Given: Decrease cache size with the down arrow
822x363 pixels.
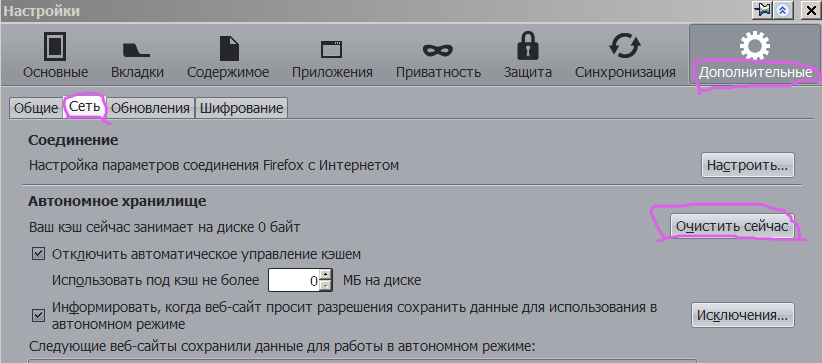Looking at the screenshot, I should pyautogui.click(x=326, y=286).
